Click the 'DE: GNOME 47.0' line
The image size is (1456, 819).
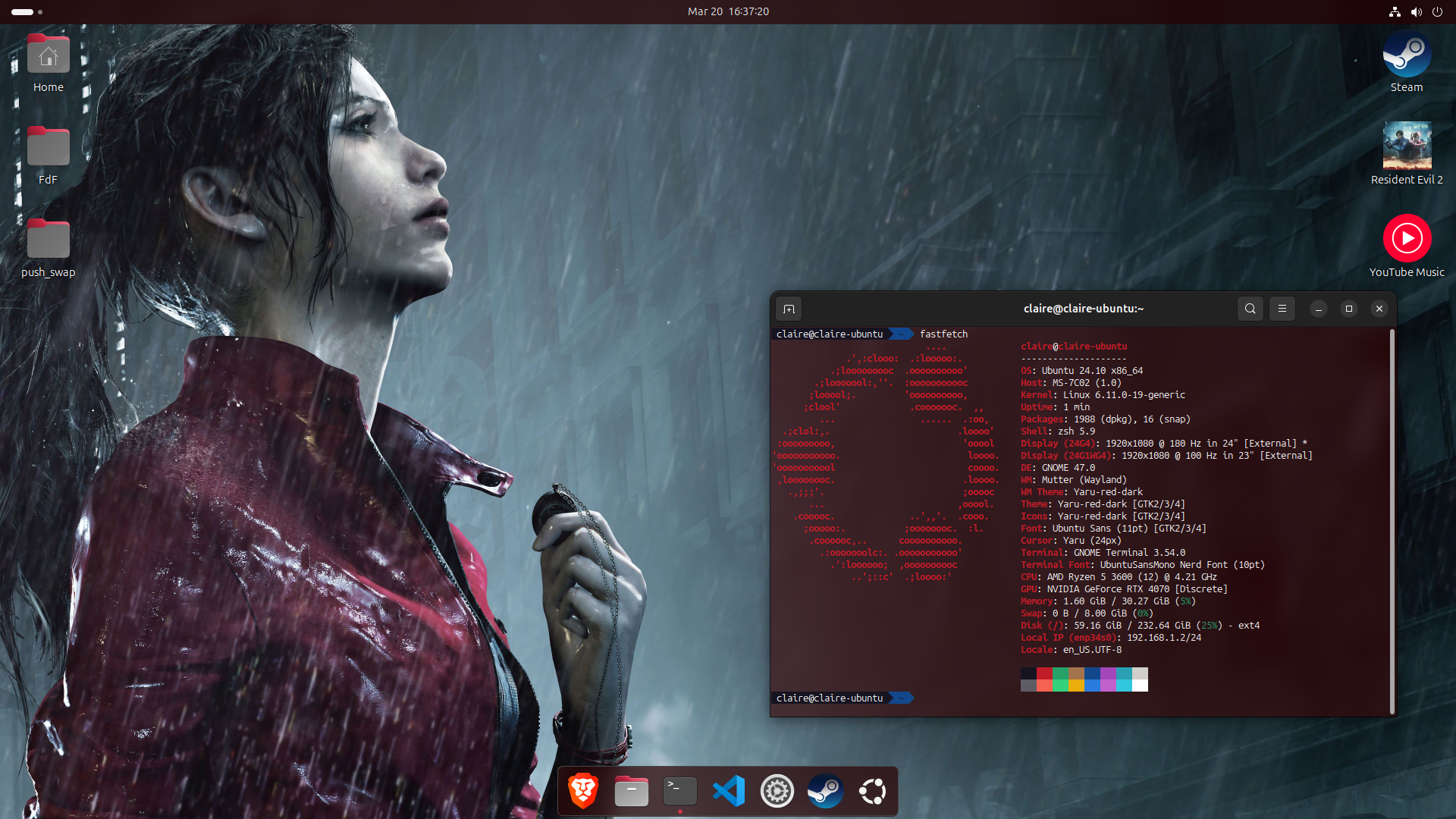click(1058, 468)
